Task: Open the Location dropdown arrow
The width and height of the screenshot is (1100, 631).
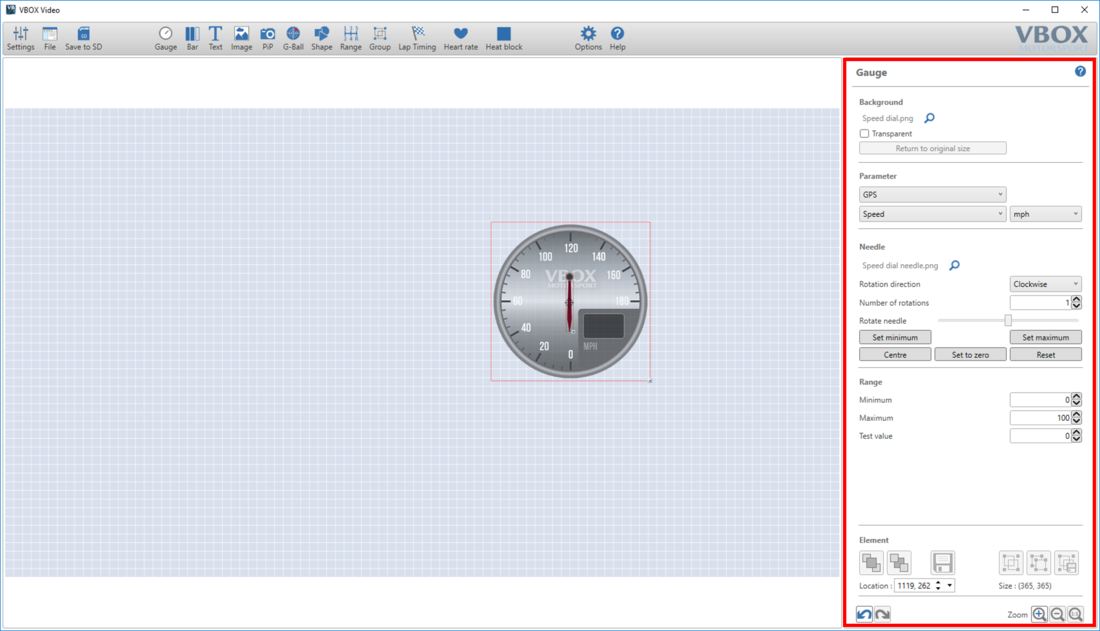Action: pyautogui.click(x=950, y=585)
